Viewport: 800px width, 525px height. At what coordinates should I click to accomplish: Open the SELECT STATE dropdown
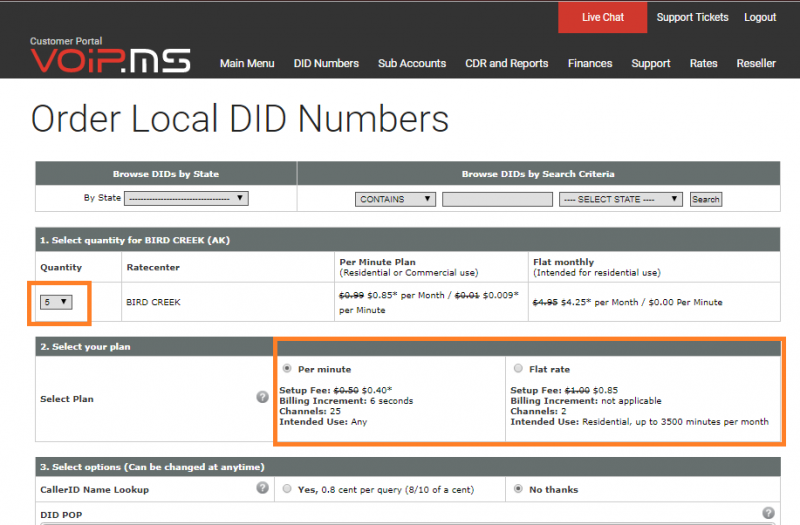tap(621, 199)
